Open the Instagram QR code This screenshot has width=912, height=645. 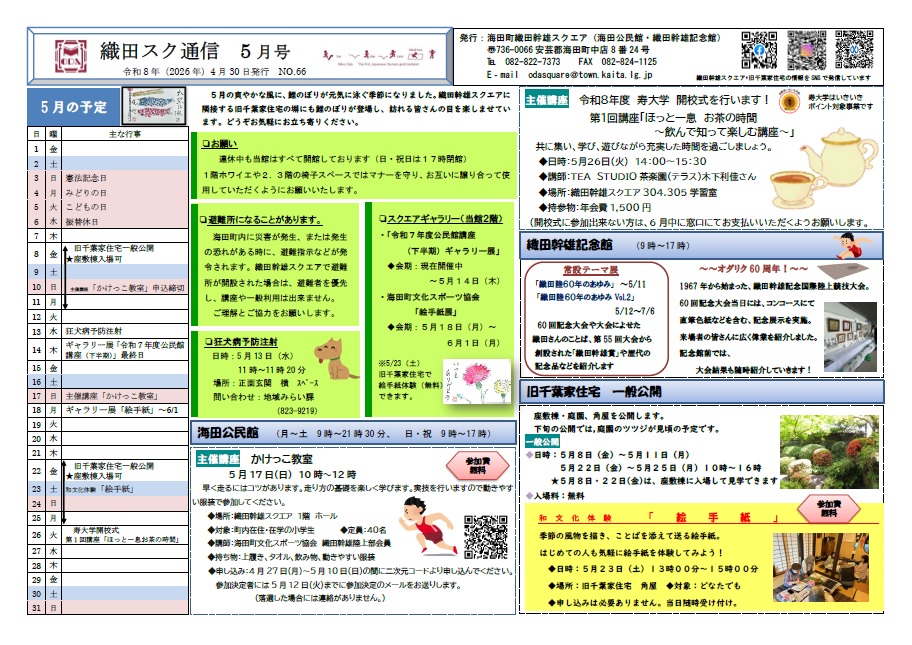(806, 51)
